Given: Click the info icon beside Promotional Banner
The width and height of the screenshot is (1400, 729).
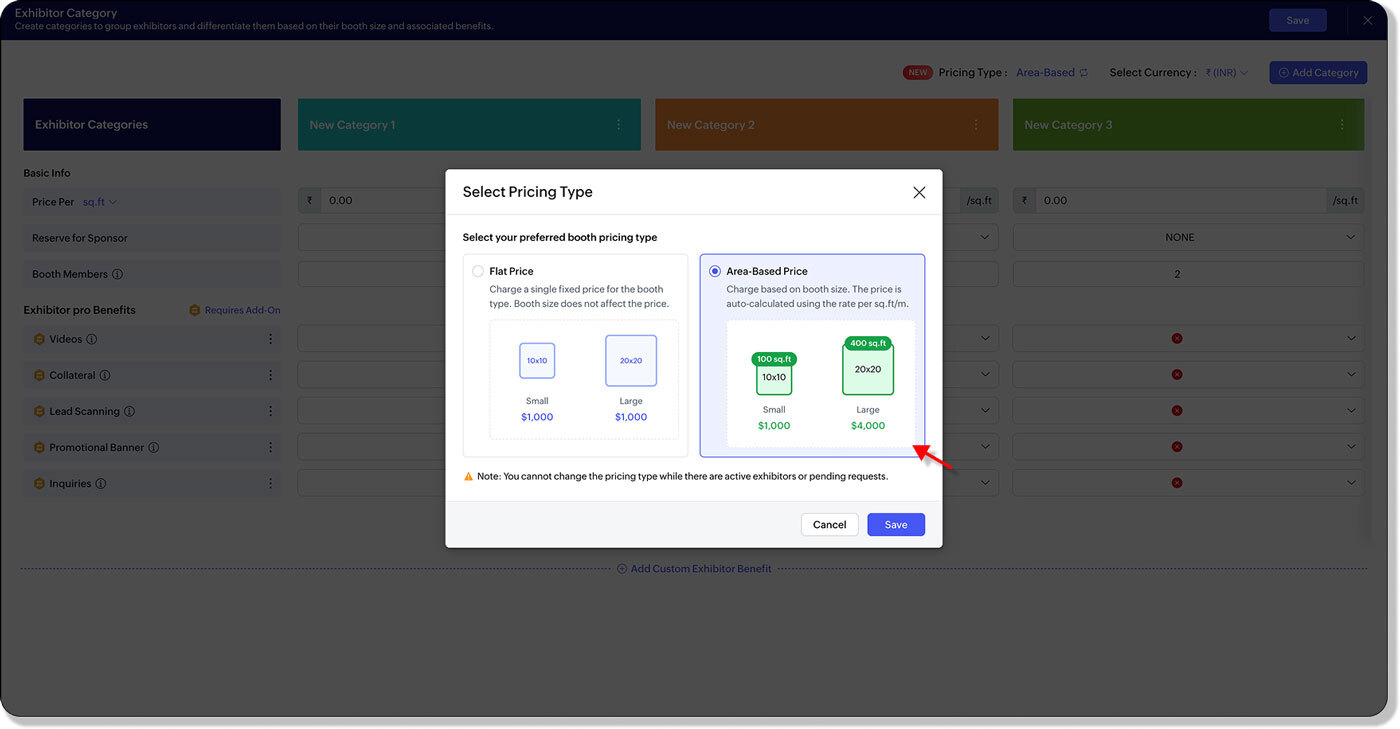Looking at the screenshot, I should pos(154,447).
